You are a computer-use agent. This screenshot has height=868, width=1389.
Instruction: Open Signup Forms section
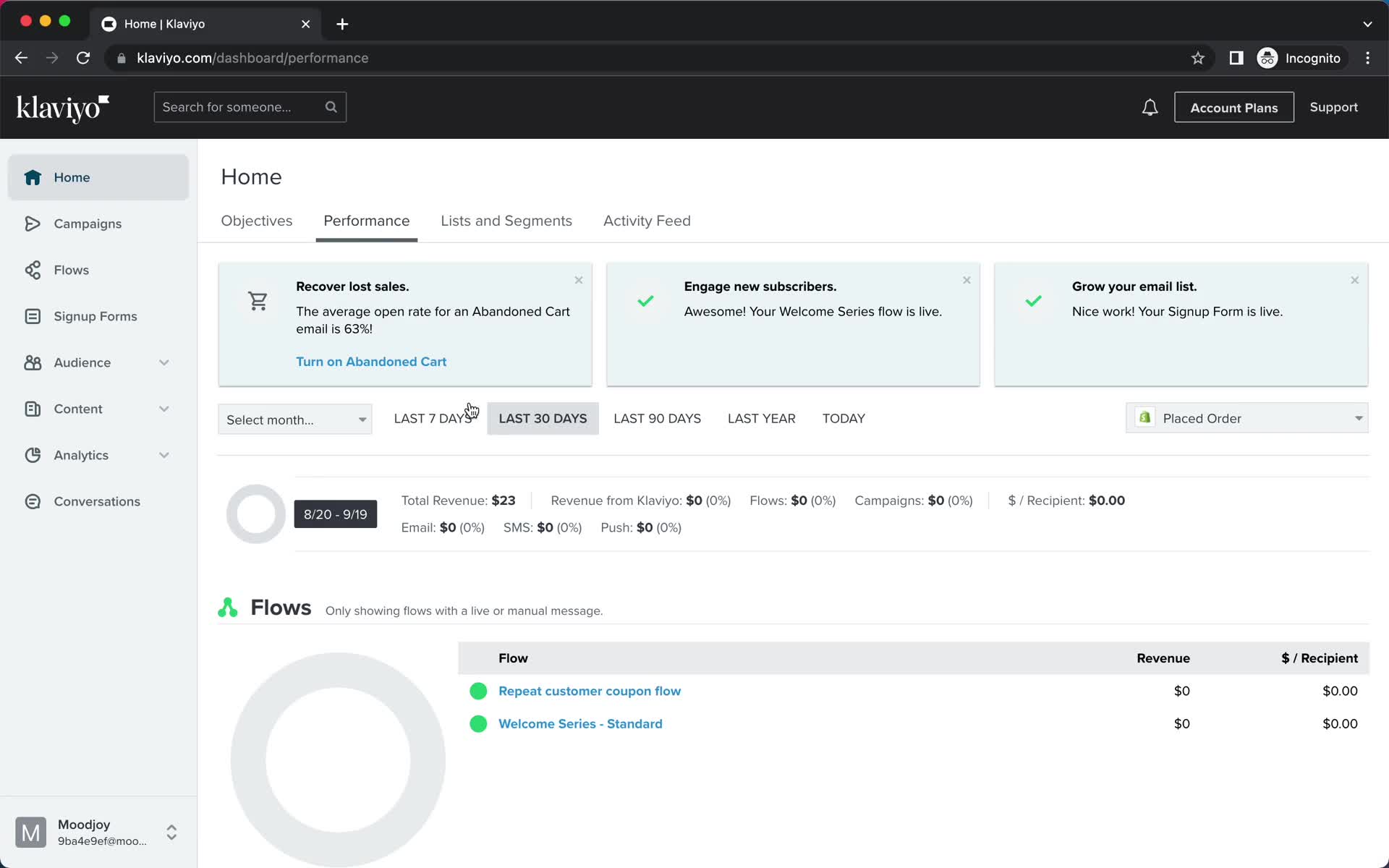click(95, 316)
